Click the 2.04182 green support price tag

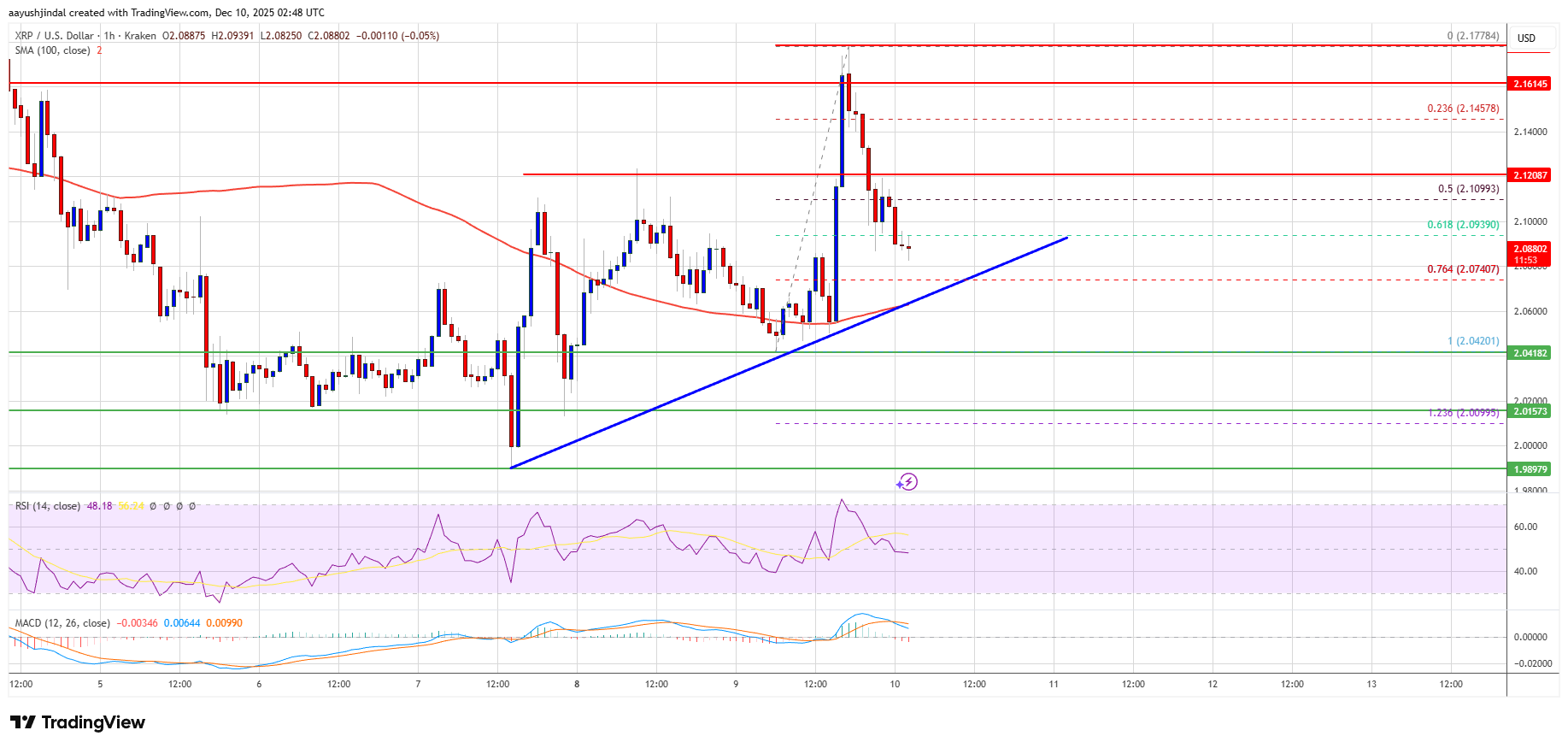click(1530, 353)
